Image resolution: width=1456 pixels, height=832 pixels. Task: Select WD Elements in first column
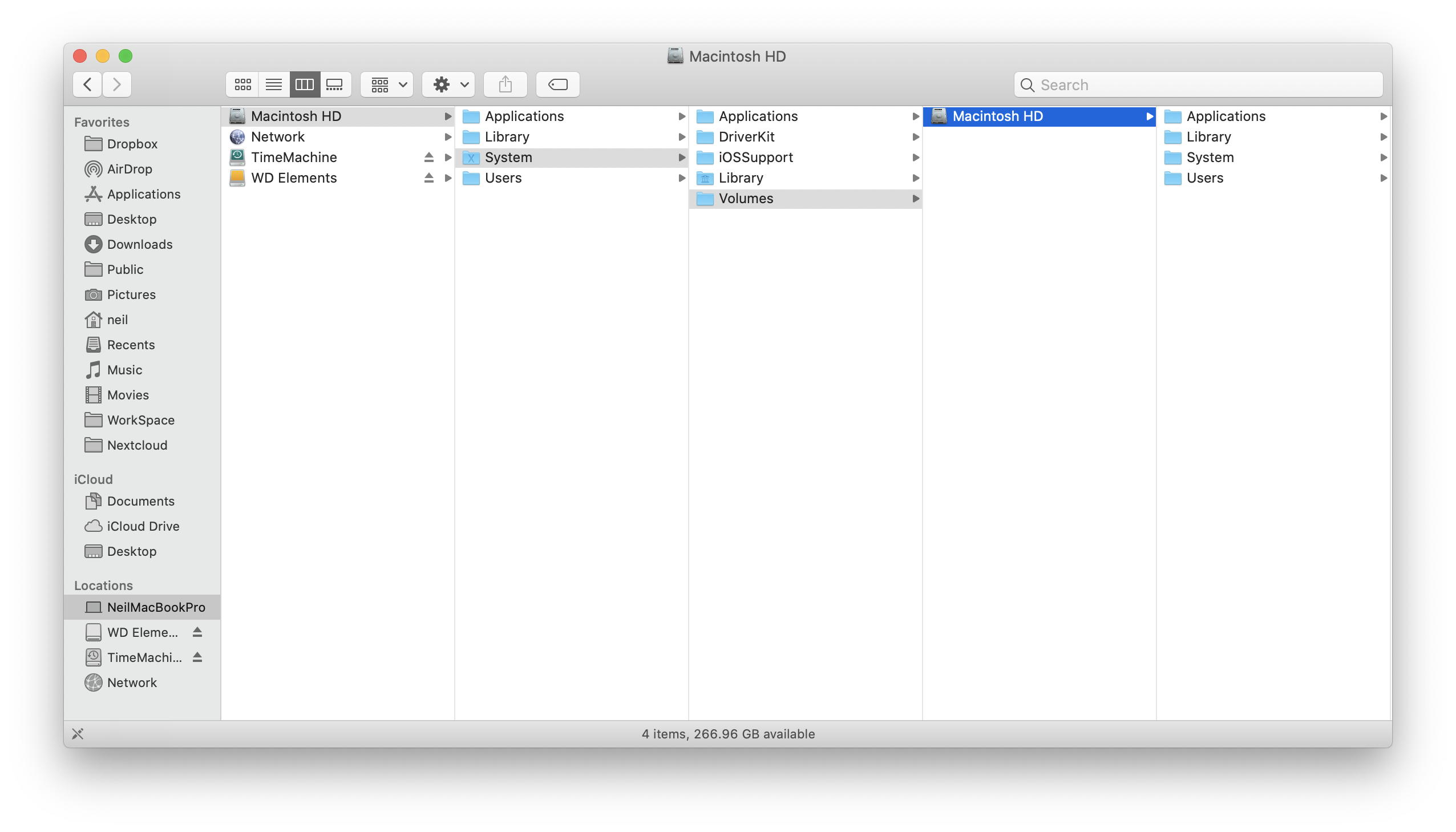(x=338, y=177)
